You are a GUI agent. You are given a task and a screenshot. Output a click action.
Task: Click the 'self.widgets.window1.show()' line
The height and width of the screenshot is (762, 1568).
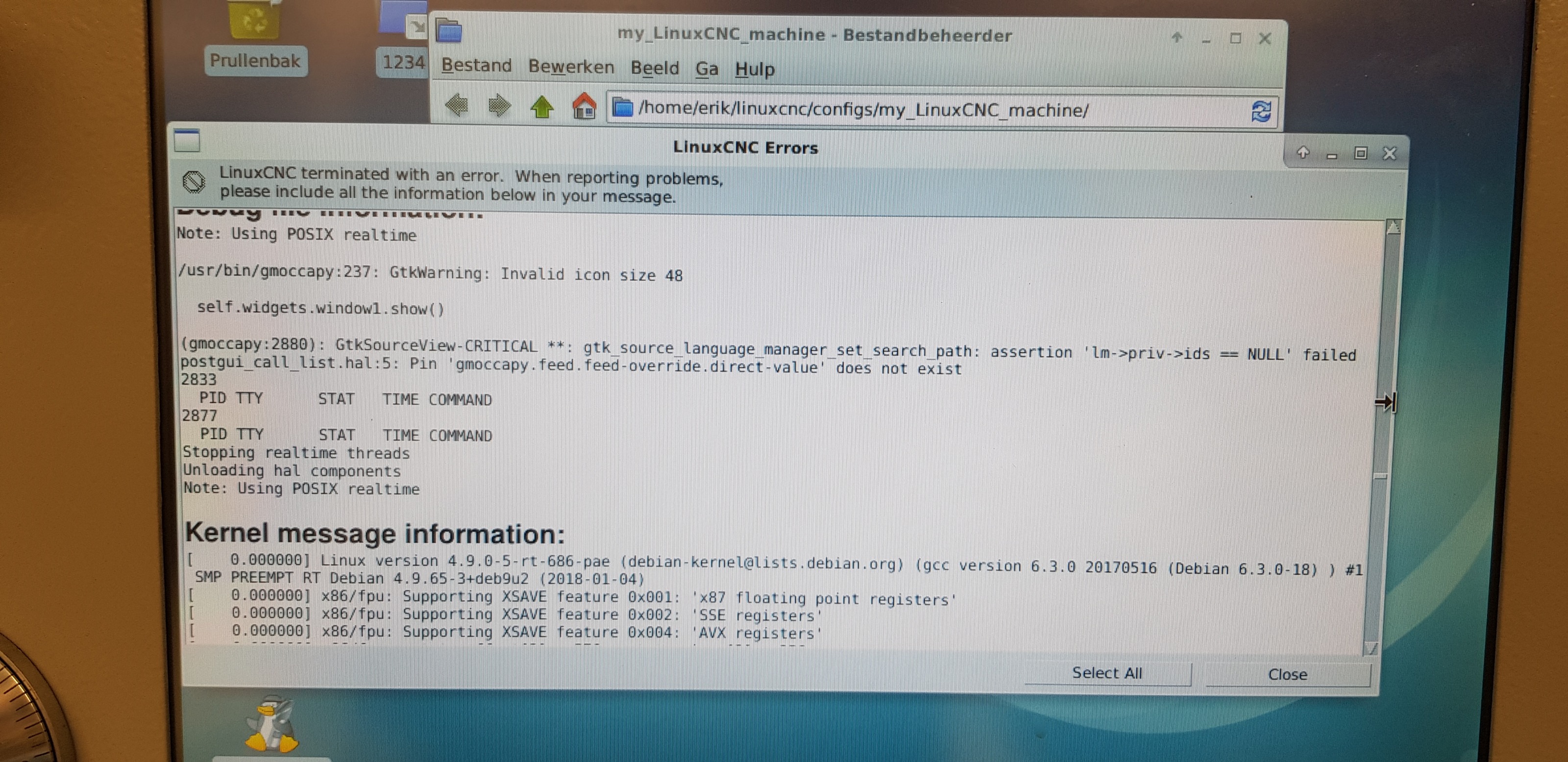[x=320, y=307]
